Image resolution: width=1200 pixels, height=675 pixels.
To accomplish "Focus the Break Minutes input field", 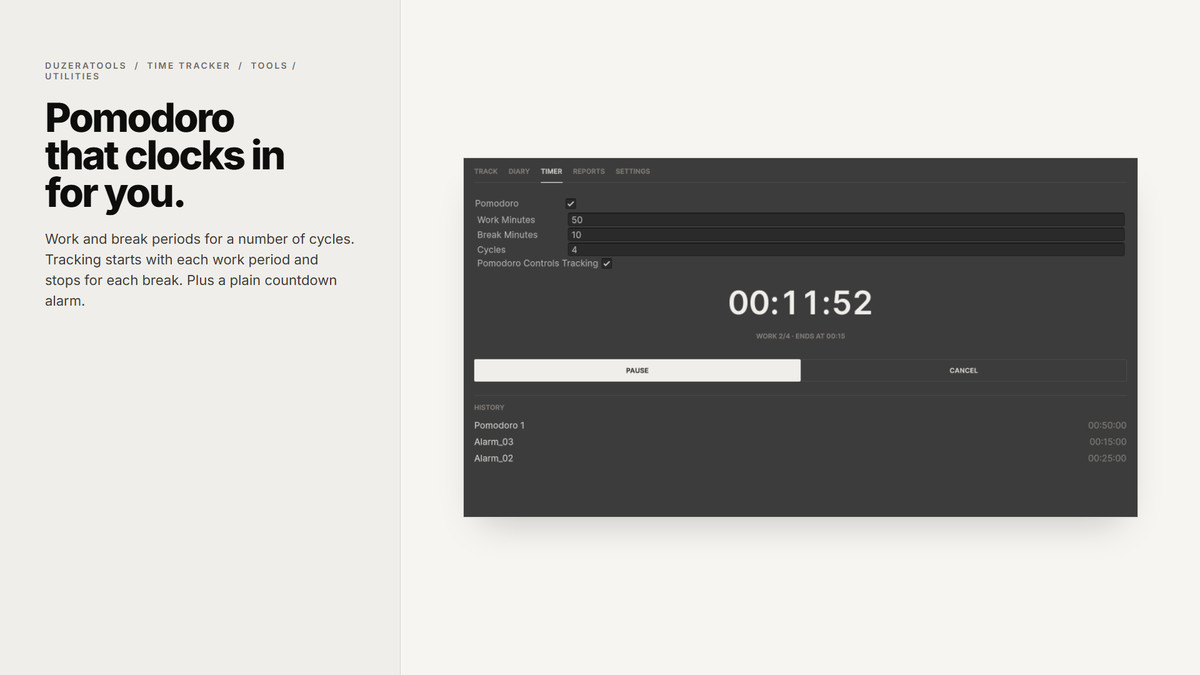I will point(846,235).
